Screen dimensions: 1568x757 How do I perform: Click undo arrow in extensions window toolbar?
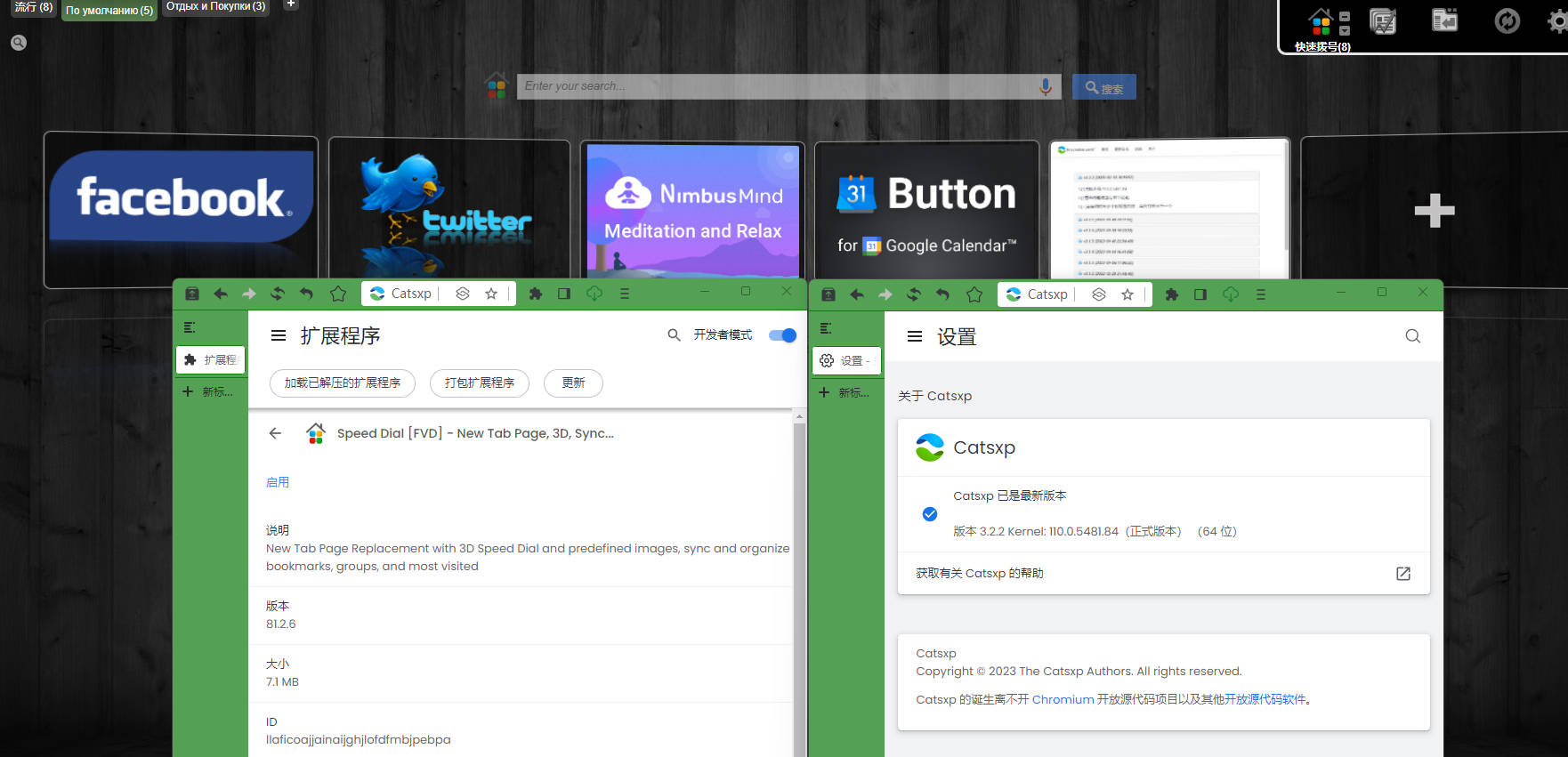coord(306,294)
